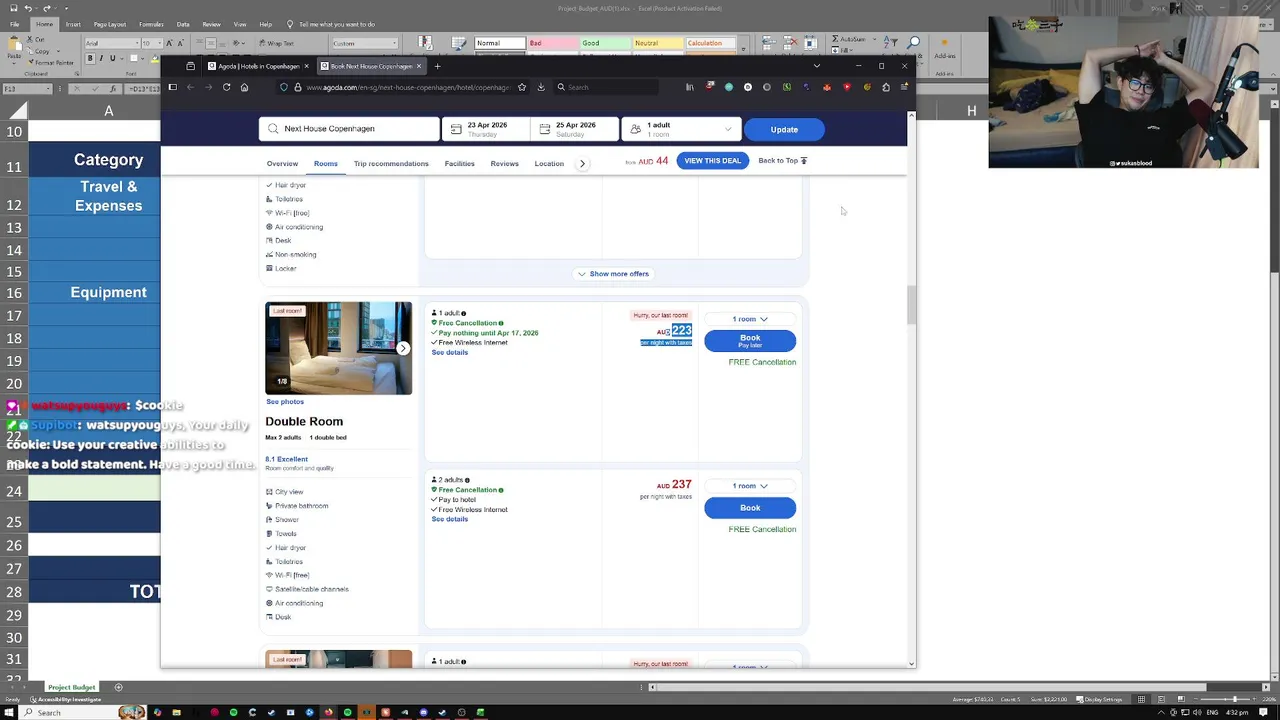Image resolution: width=1280 pixels, height=720 pixels.
Task: Open Trip recommendations section tab
Action: pos(391,163)
